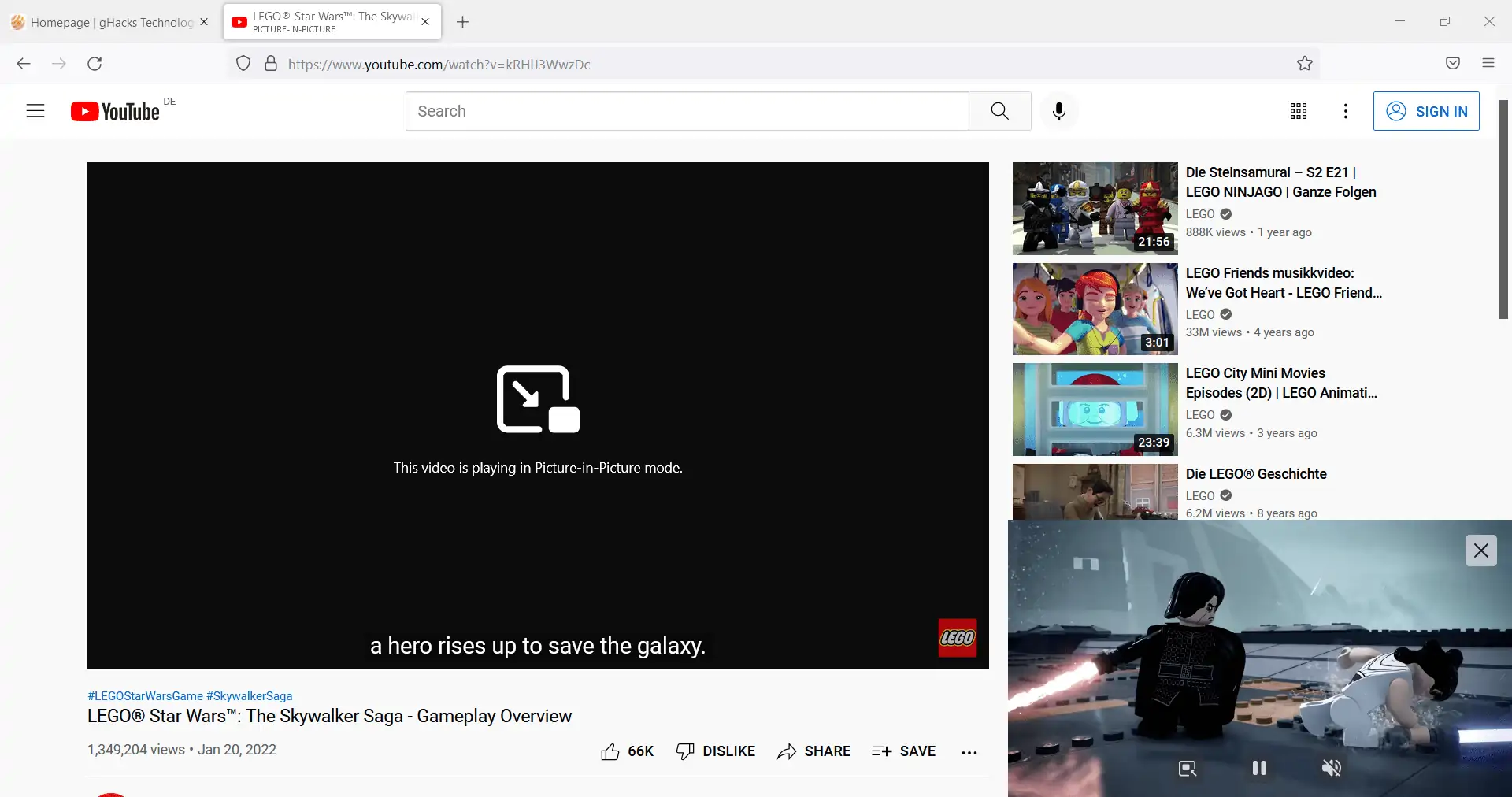
Task: Click the SIGN IN button
Action: pyautogui.click(x=1426, y=111)
